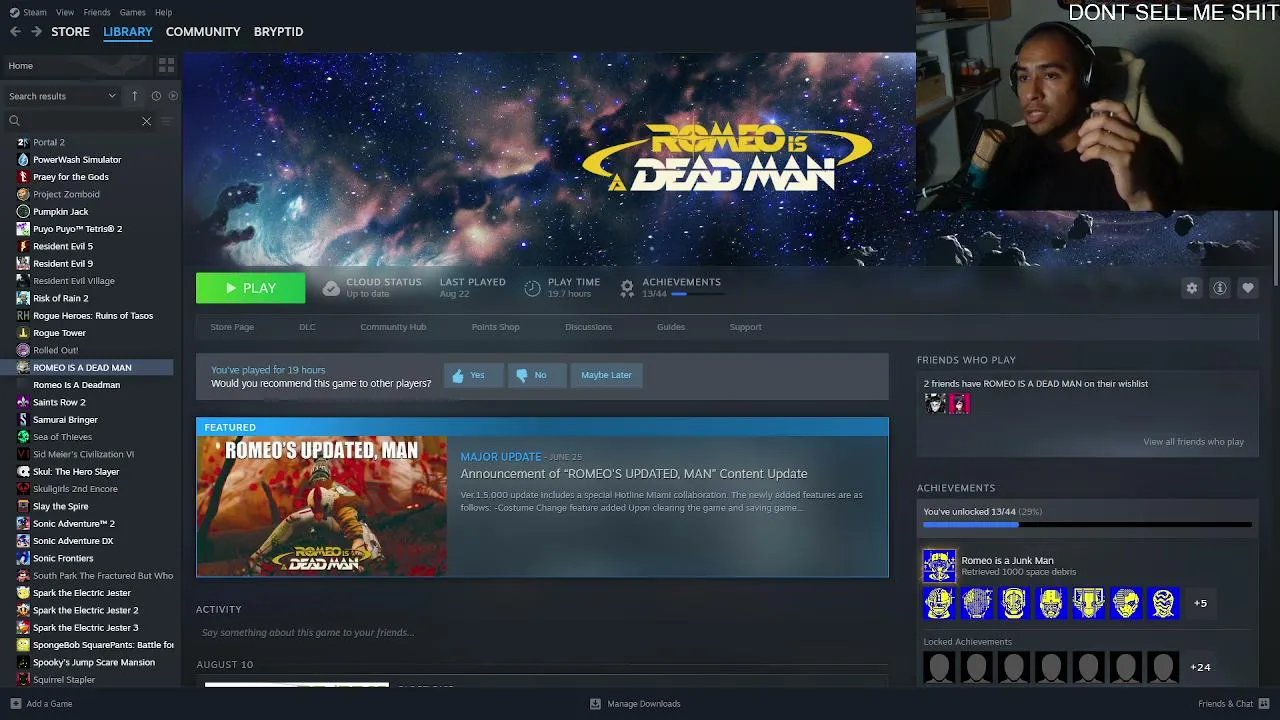Screen dimensions: 1280x720
Task: Click the Portal 2 game icon
Action: tap(23, 142)
